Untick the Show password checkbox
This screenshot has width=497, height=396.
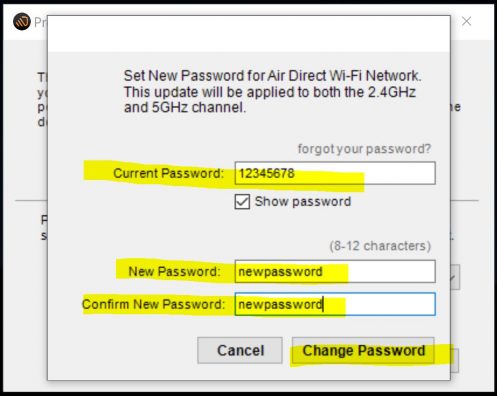click(242, 202)
